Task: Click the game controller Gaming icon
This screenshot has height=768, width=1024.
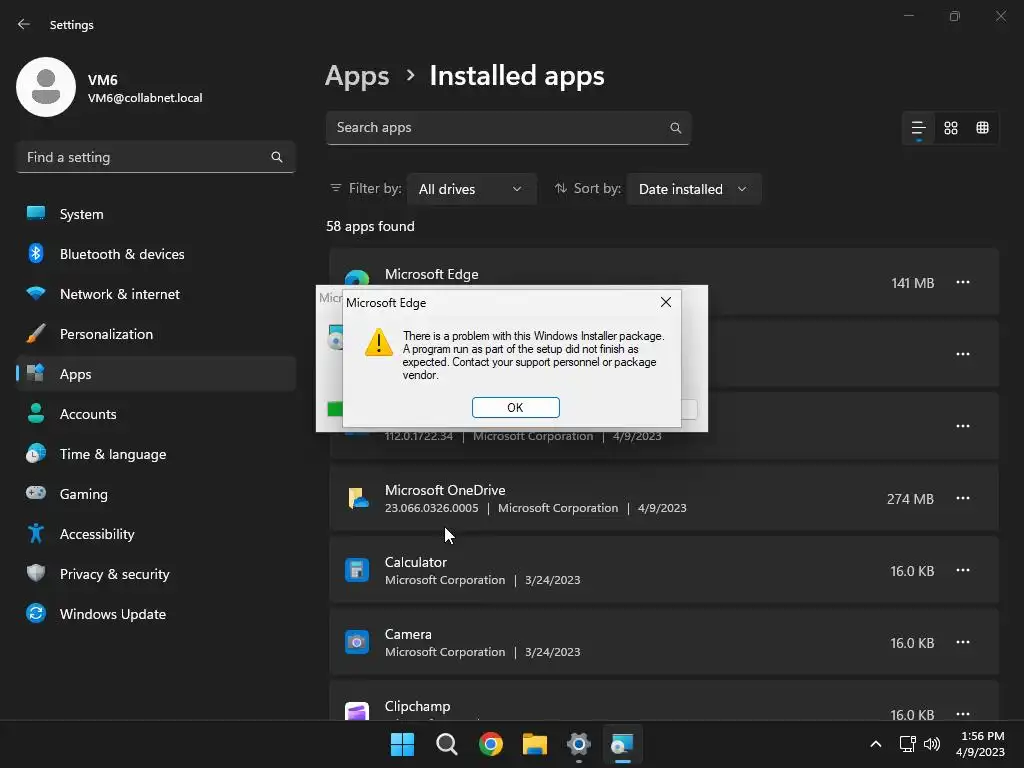Action: click(36, 492)
